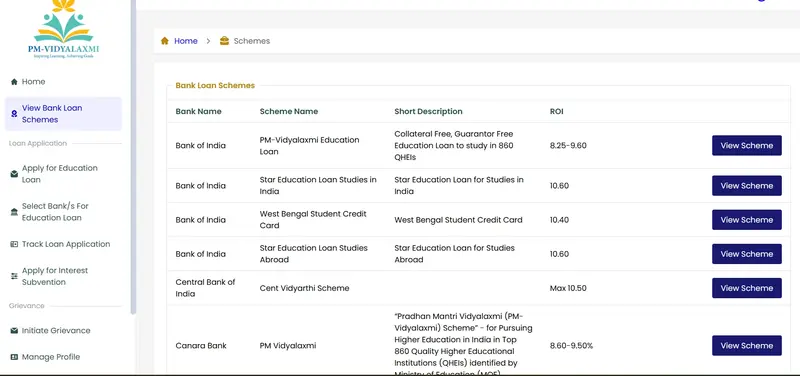Click the Schemes breadcrumb text

tap(252, 41)
